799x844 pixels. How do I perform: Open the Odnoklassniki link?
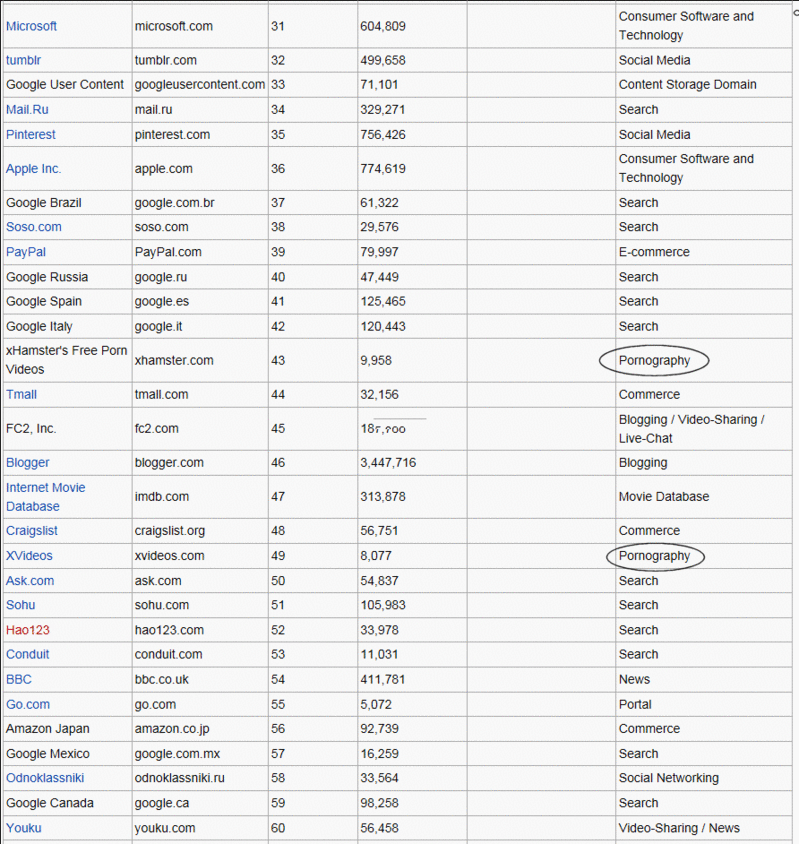(x=45, y=778)
